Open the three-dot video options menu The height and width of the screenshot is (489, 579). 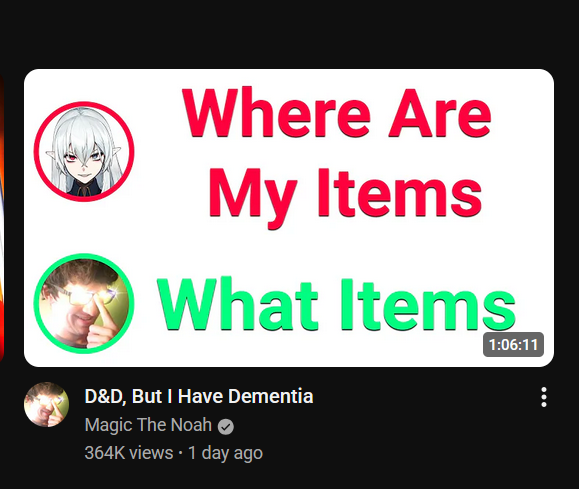pyautogui.click(x=544, y=397)
